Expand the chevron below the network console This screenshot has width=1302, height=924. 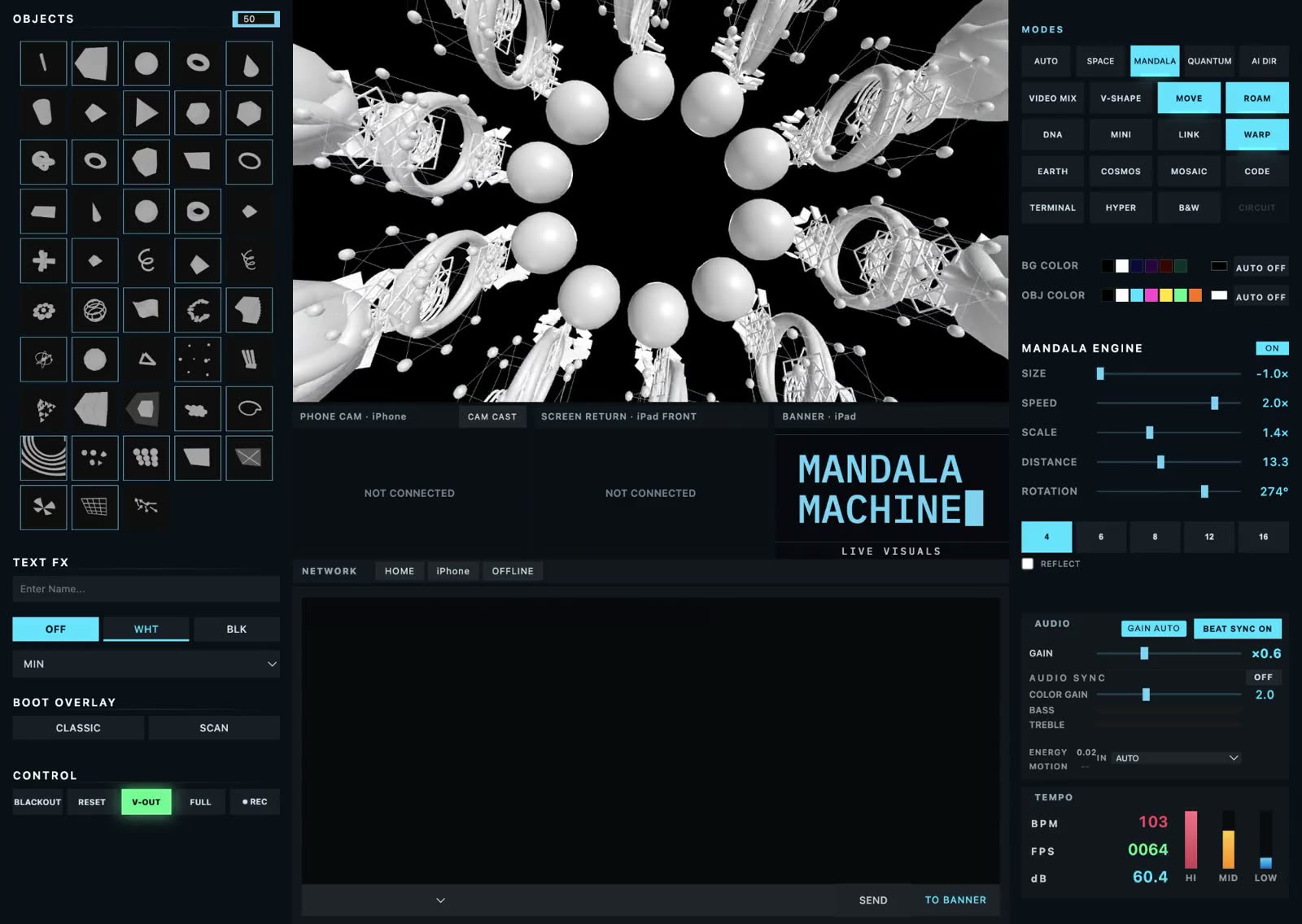[x=441, y=900]
